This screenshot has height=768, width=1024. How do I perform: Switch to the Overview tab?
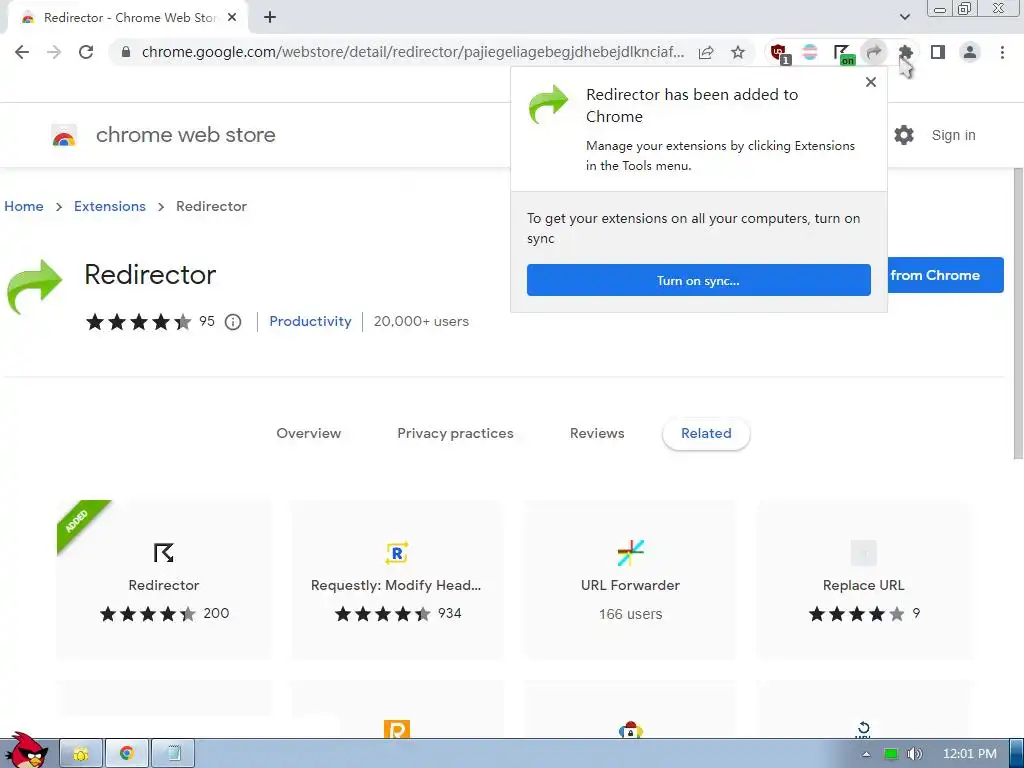[x=308, y=434]
